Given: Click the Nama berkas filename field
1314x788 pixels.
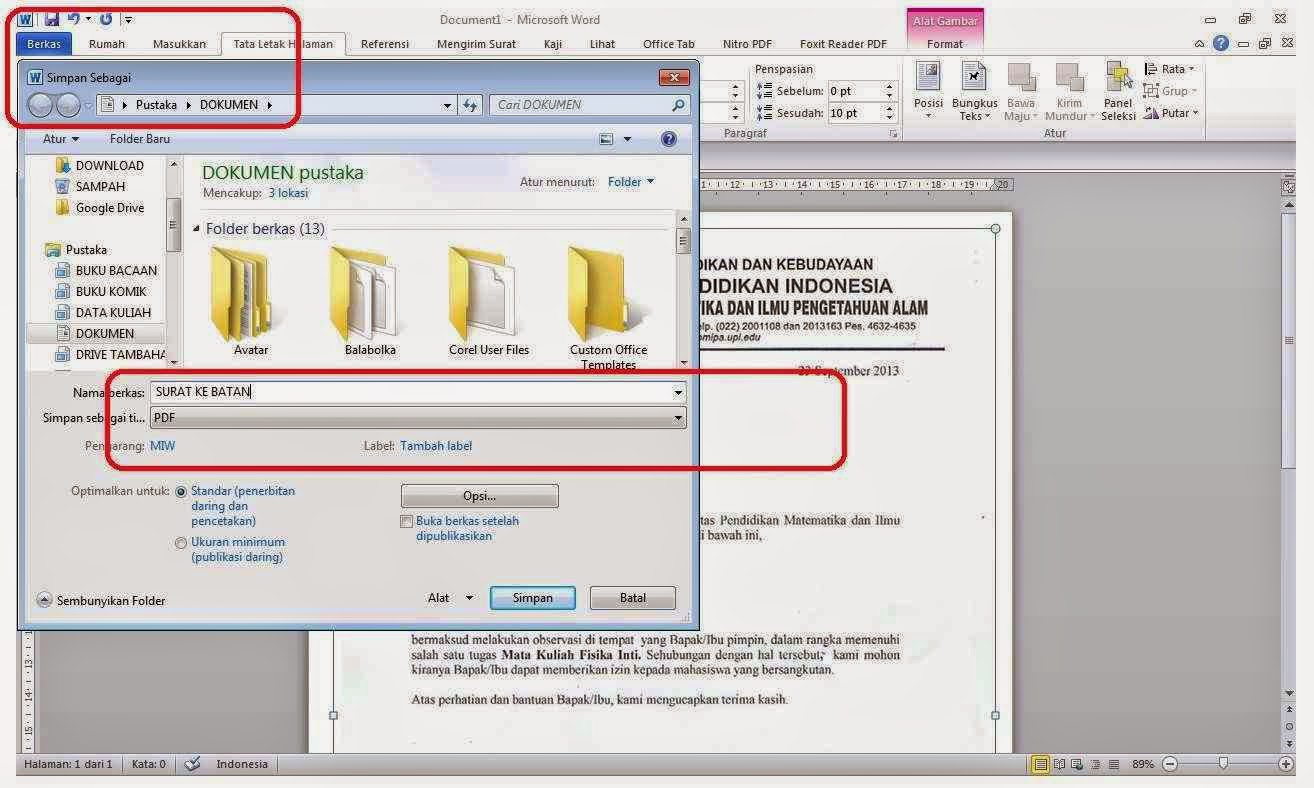Looking at the screenshot, I should point(410,392).
